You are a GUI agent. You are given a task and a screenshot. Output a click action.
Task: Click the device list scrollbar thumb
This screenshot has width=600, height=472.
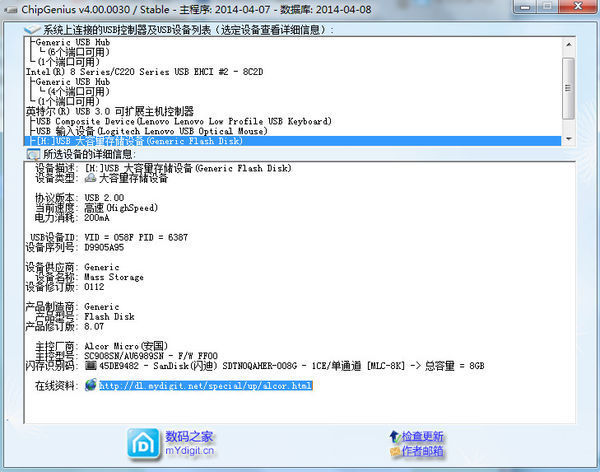[569, 88]
